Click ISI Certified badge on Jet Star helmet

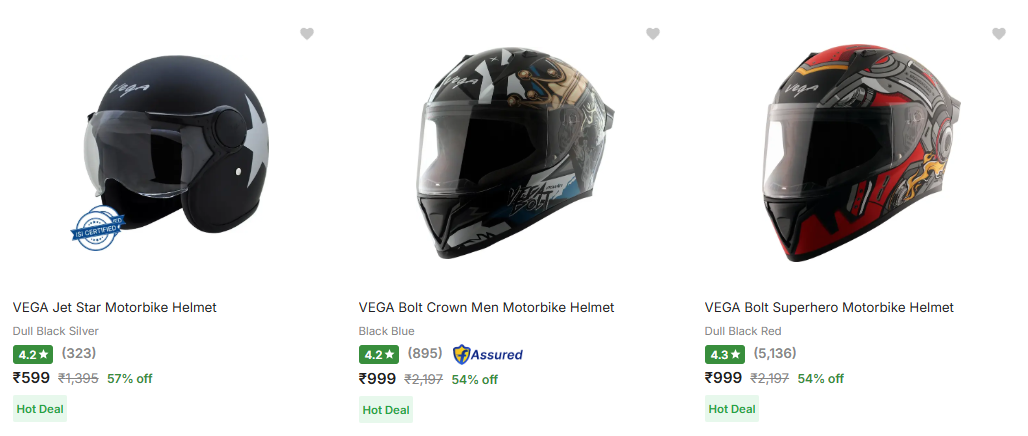coord(97,228)
